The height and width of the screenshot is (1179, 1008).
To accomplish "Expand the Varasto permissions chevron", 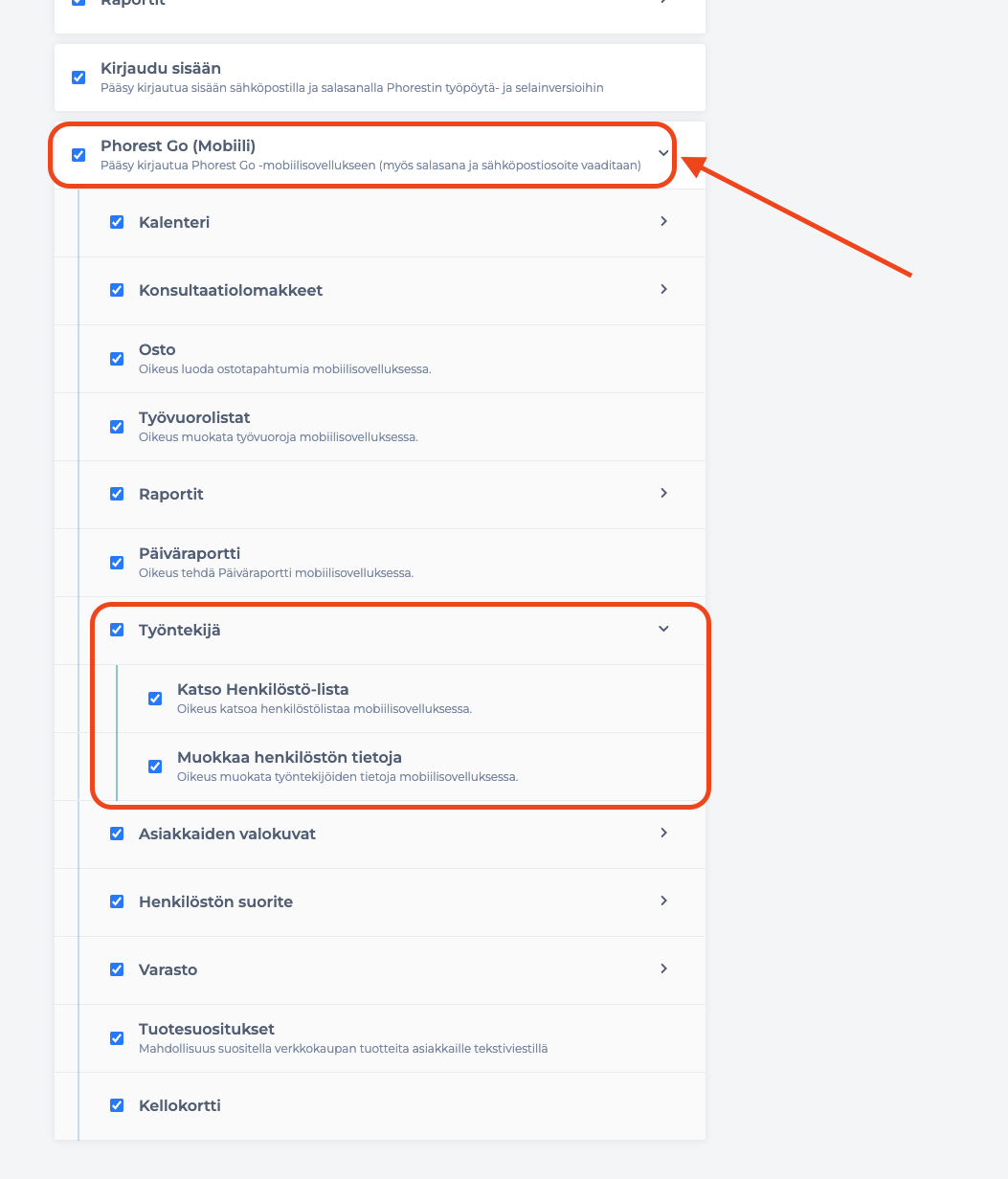I will (663, 968).
